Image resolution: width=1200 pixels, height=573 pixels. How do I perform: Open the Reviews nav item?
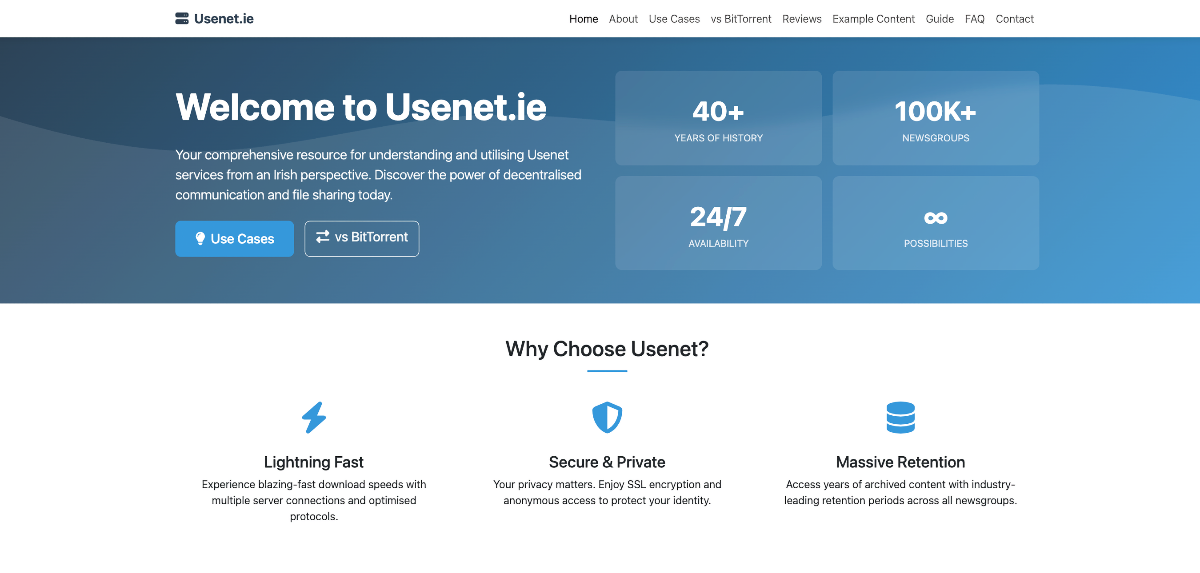[802, 19]
